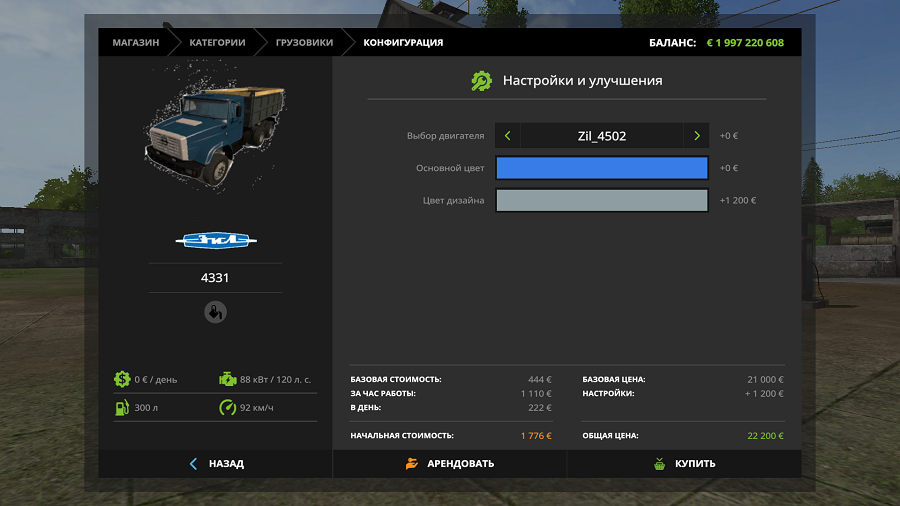Click the engine power icon

pos(228,379)
